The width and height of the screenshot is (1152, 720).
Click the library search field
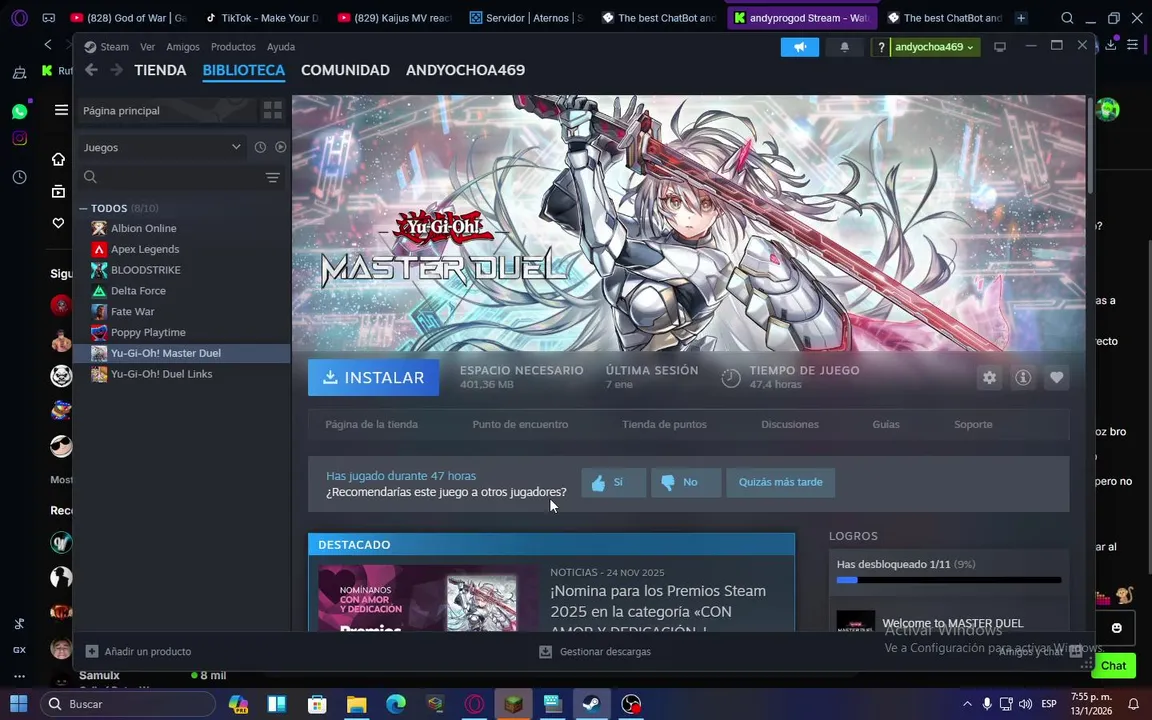click(x=169, y=177)
